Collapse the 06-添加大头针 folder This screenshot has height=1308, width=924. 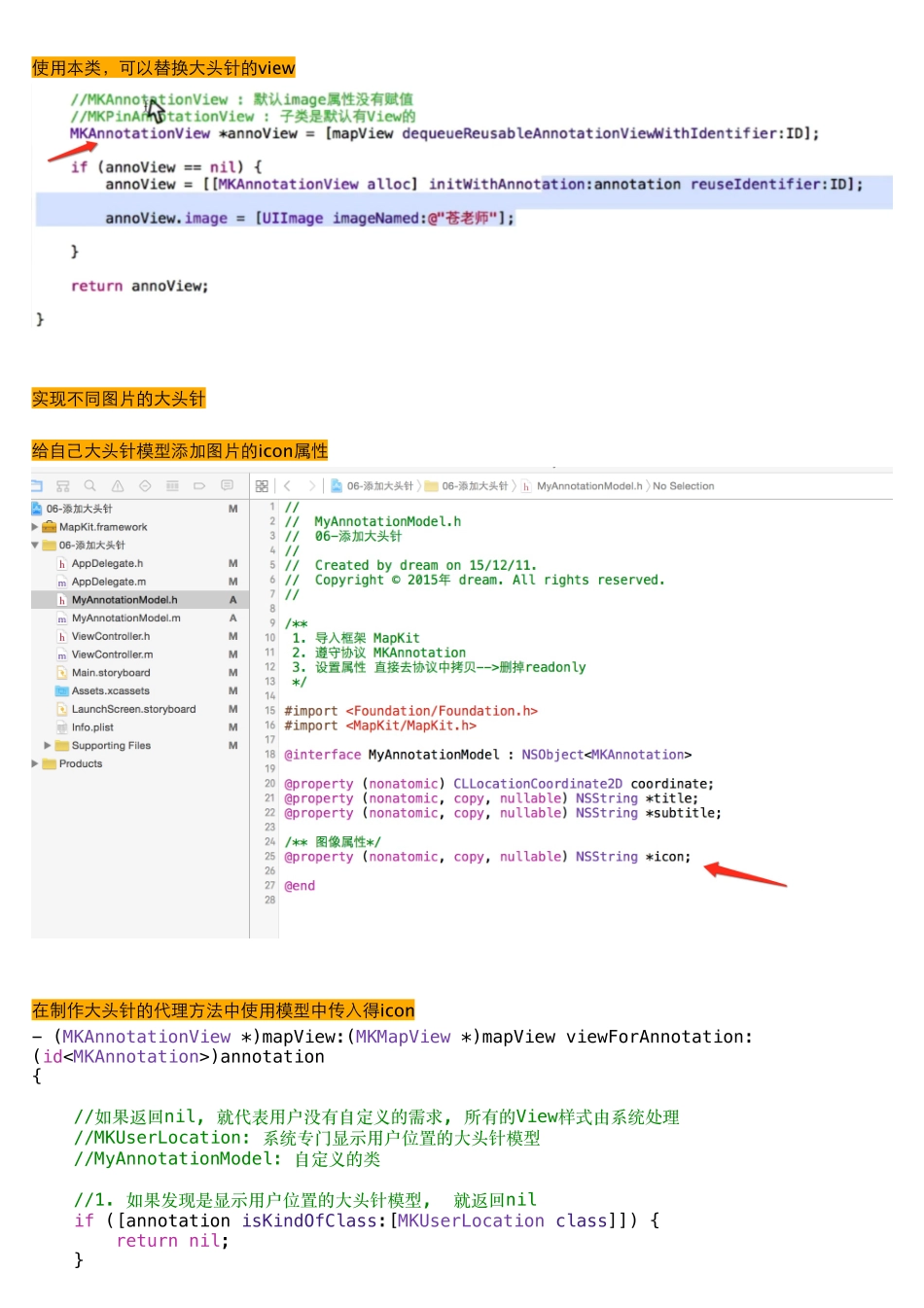tap(36, 546)
